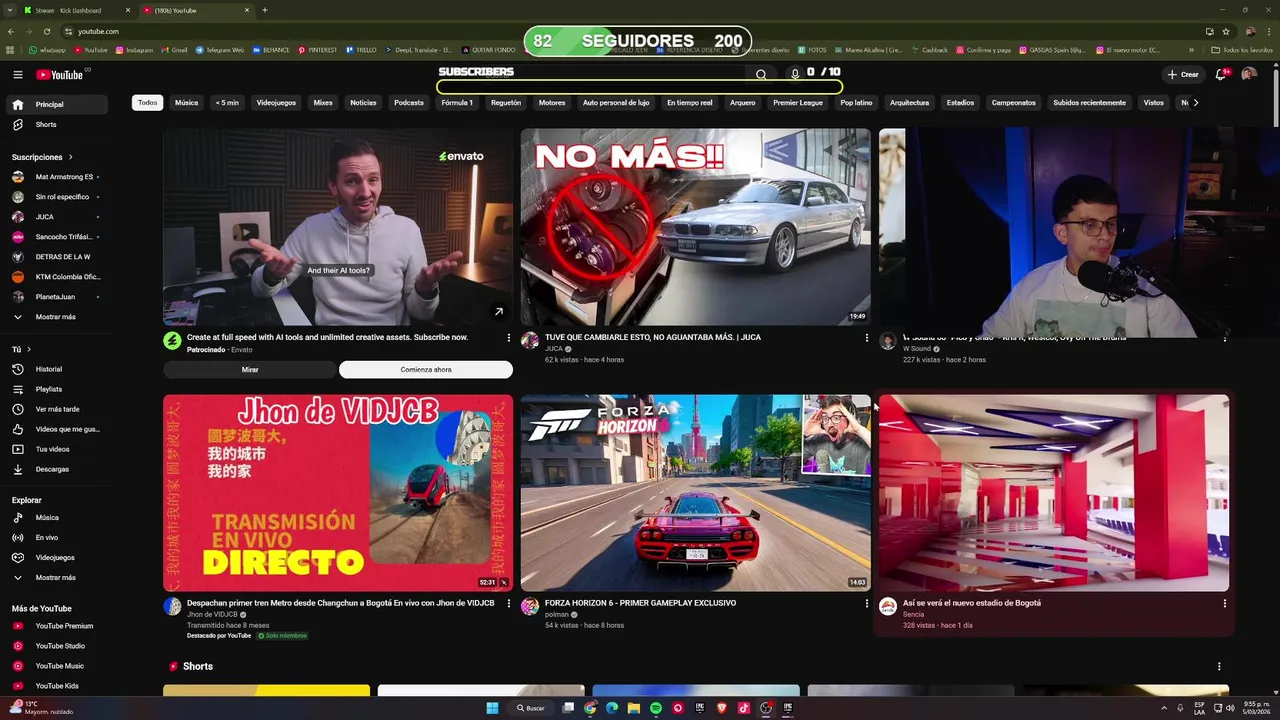Screen dimensions: 1280x720
Task: Click the Crear button
Action: tap(1182, 74)
